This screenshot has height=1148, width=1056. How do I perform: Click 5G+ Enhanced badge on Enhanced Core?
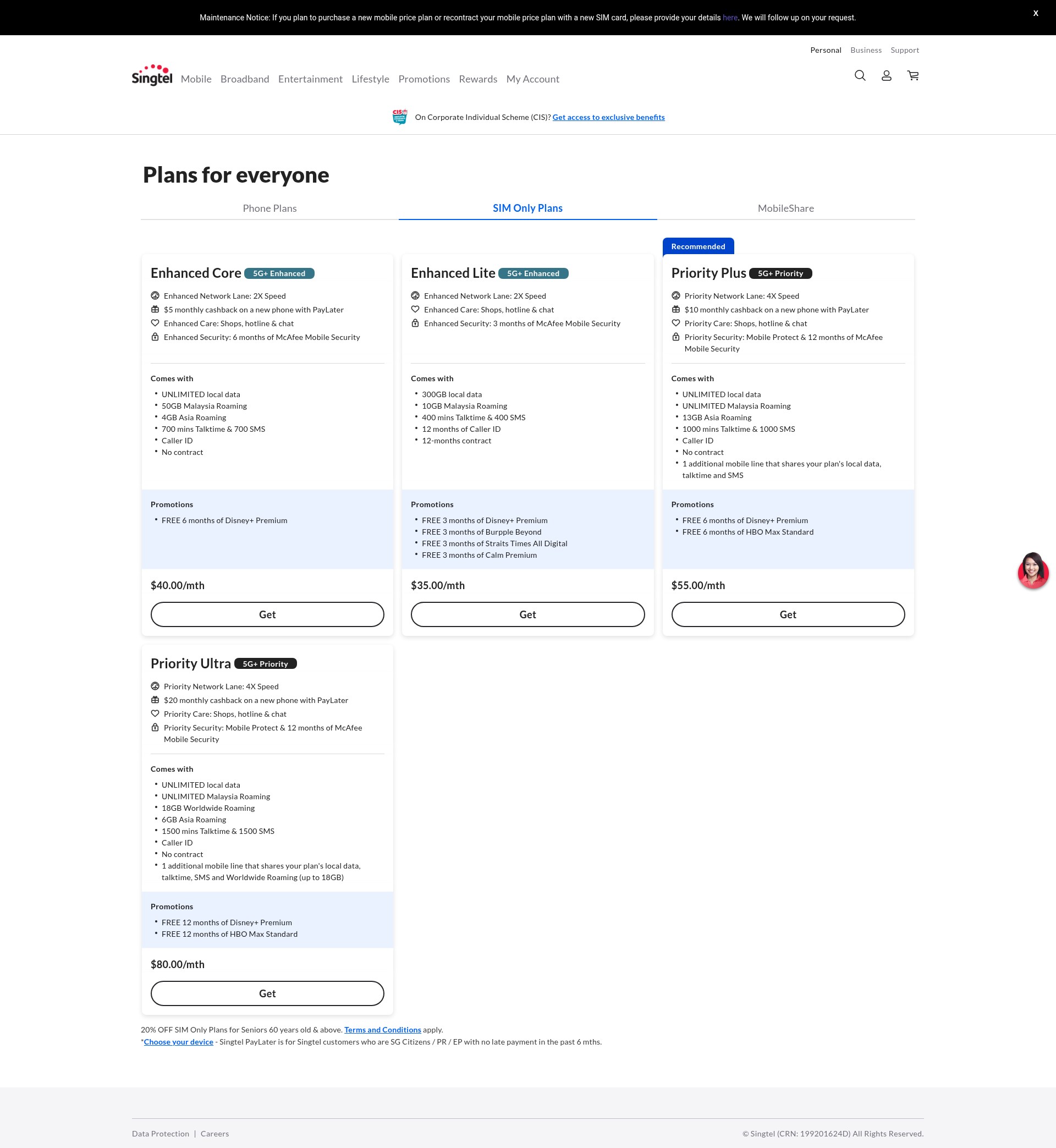[x=279, y=273]
